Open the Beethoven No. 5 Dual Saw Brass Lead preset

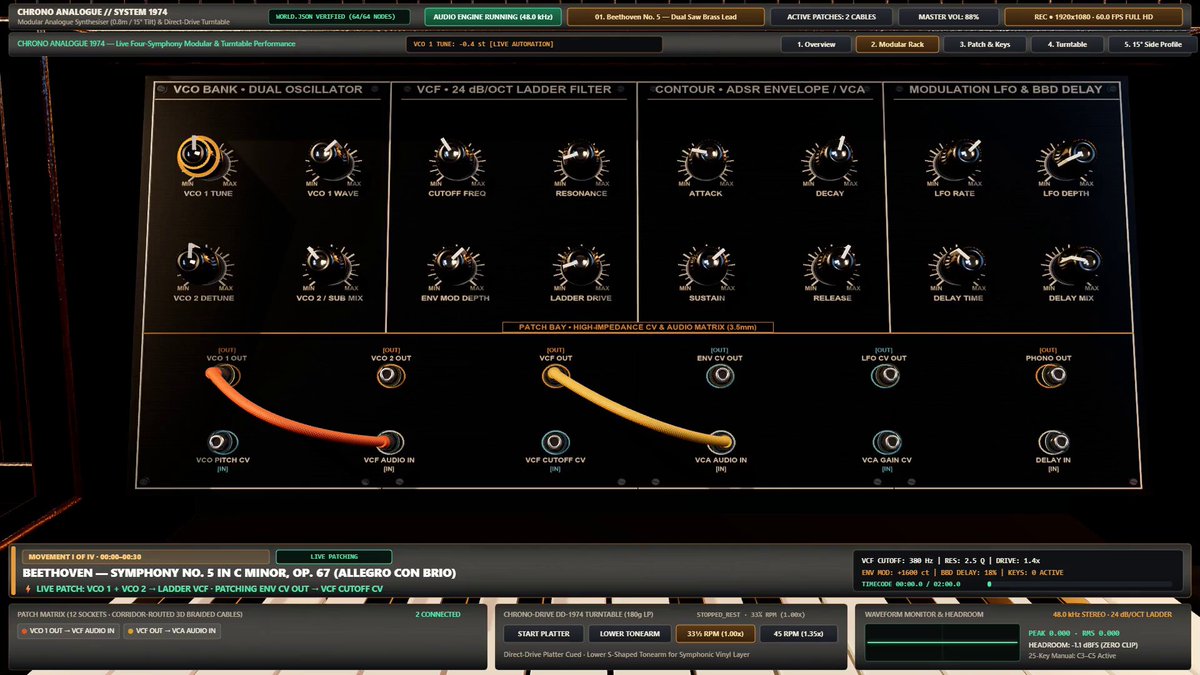pos(666,17)
